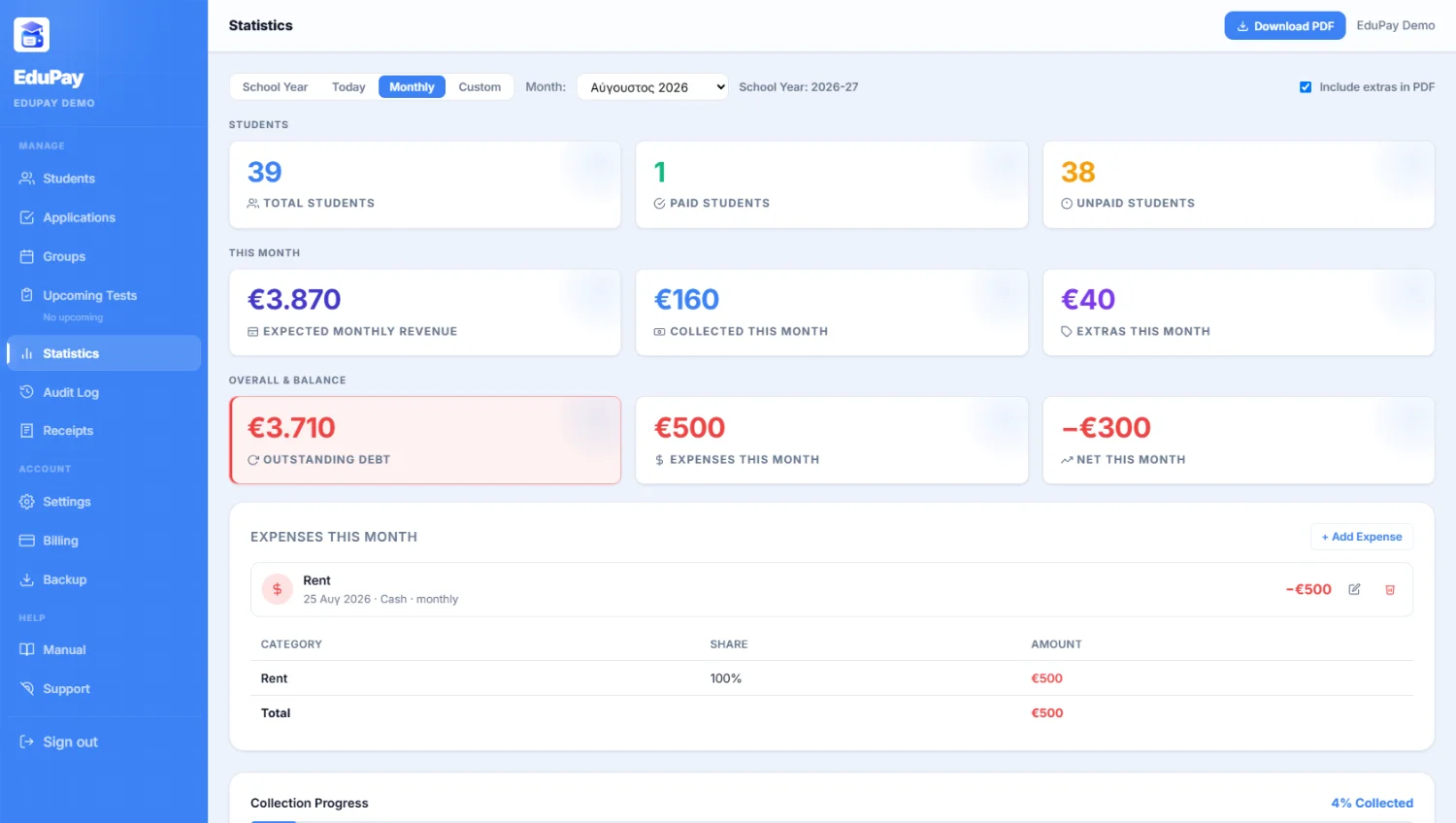Click the Upcoming Tests clipboard icon
This screenshot has width=1456, height=823.
coord(27,295)
